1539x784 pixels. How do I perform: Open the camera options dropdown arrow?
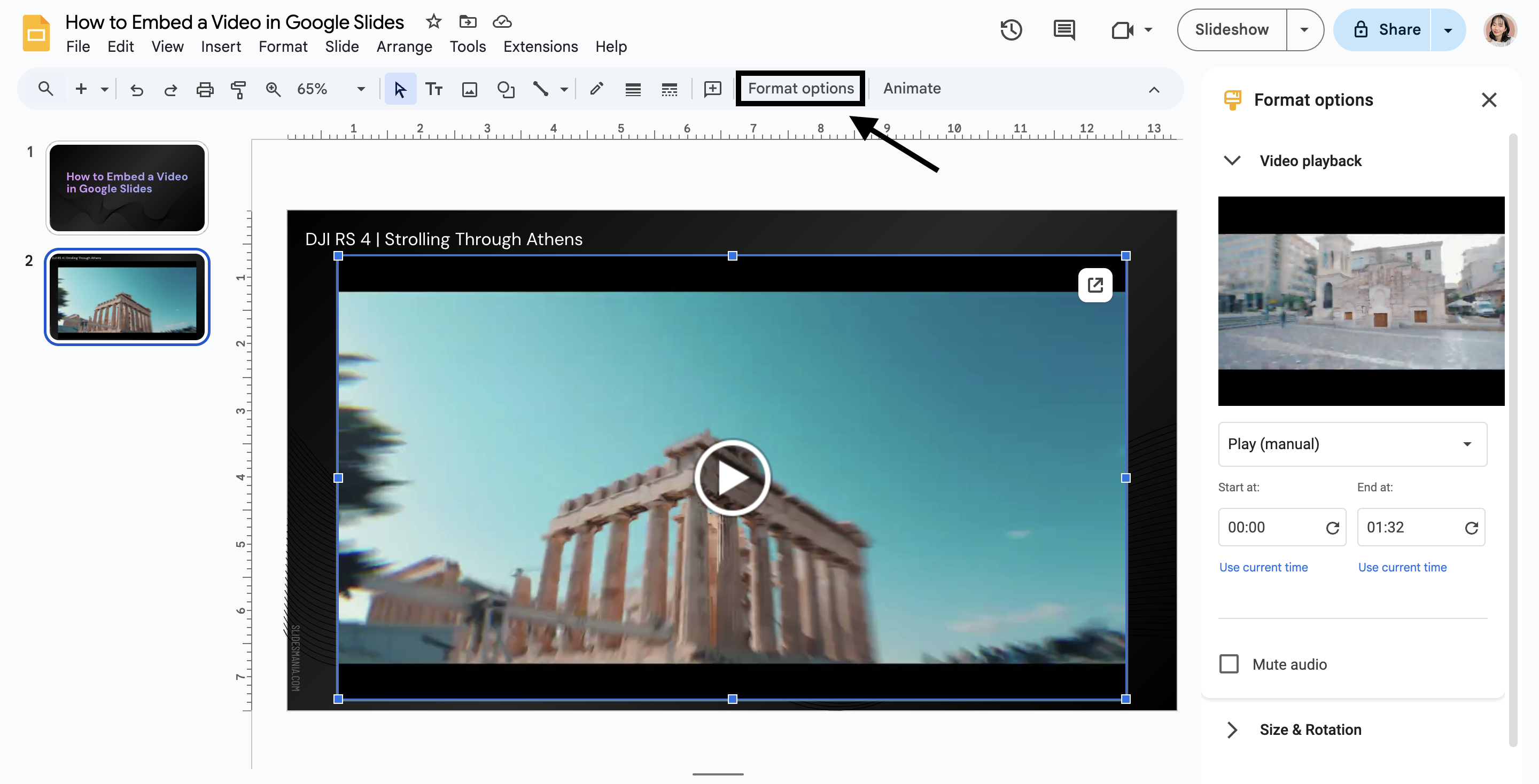[x=1148, y=30]
